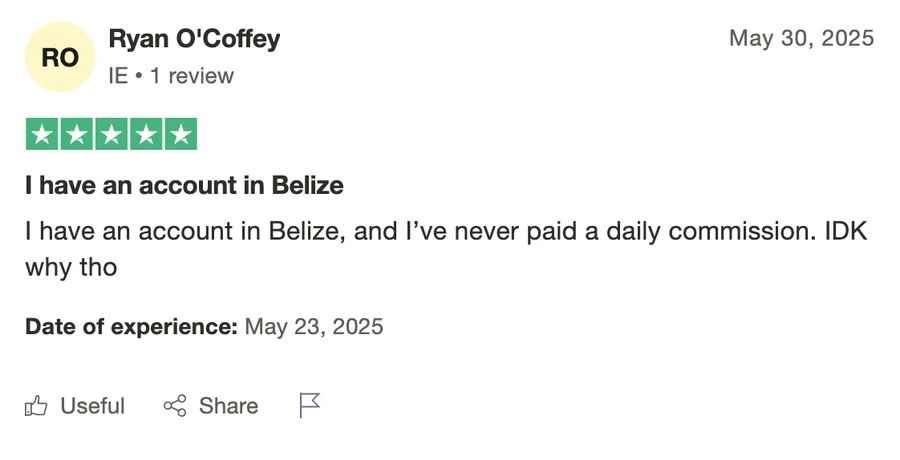Open the RO reviewer avatar
Screen dimensions: 900x460
tap(59, 58)
